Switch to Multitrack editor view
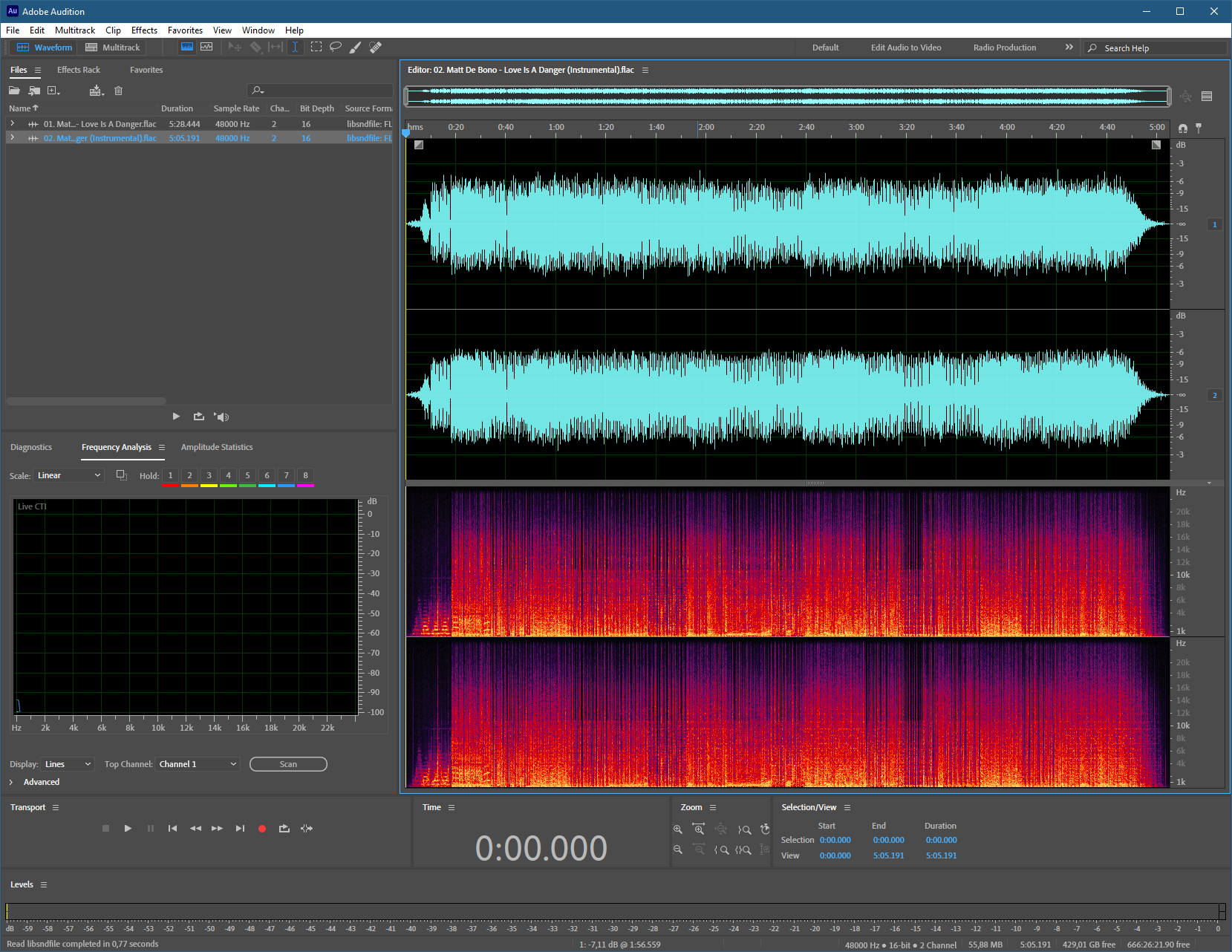The image size is (1232, 952). pyautogui.click(x=113, y=48)
